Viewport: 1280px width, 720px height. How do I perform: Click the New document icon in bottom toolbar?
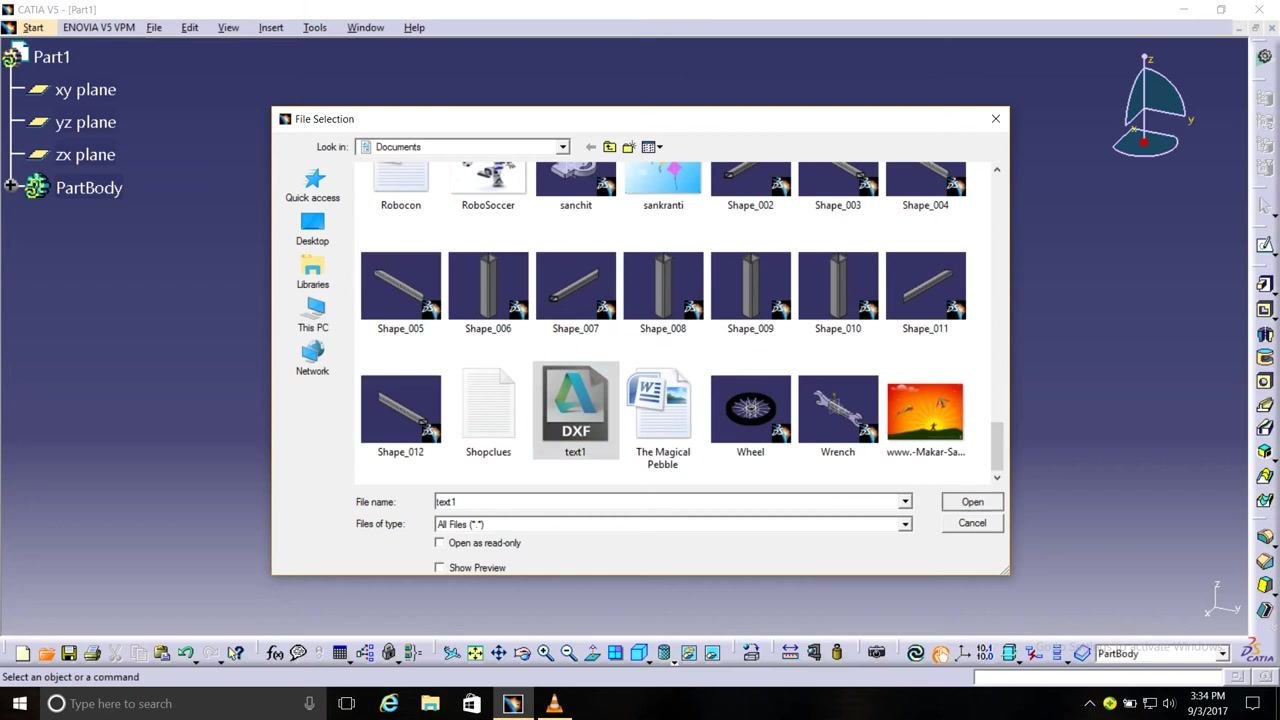(23, 653)
